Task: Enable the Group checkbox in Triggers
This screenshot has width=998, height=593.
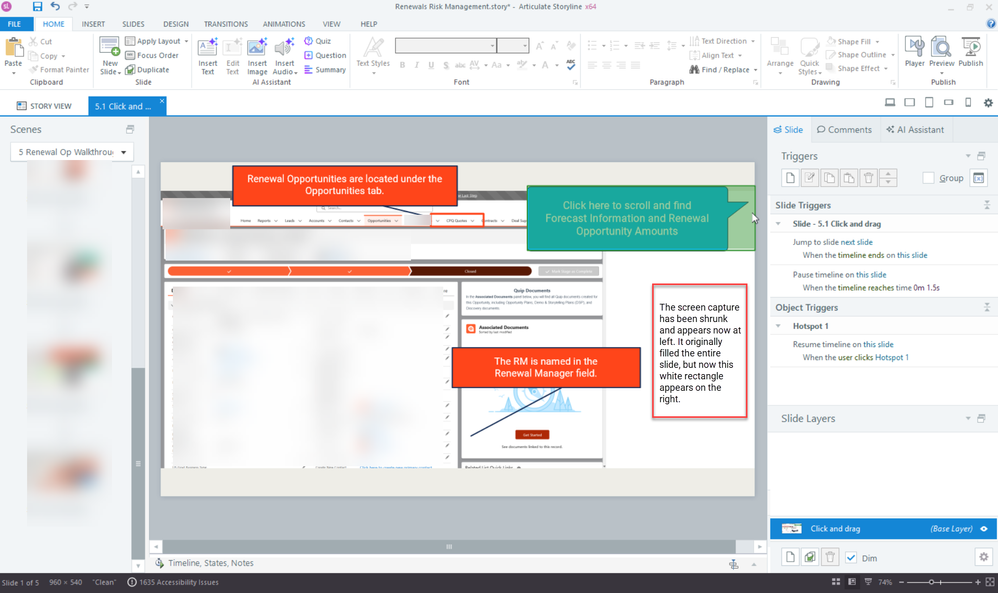Action: pos(929,178)
